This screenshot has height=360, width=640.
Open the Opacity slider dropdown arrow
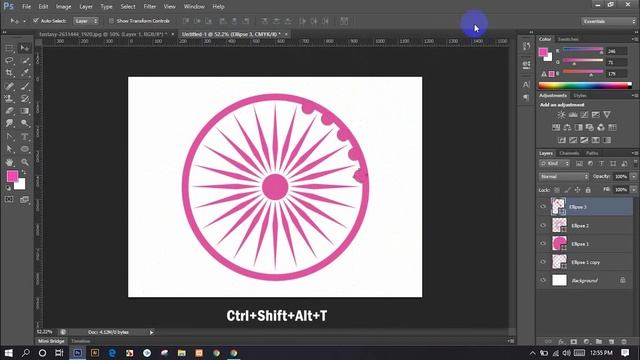coord(633,176)
